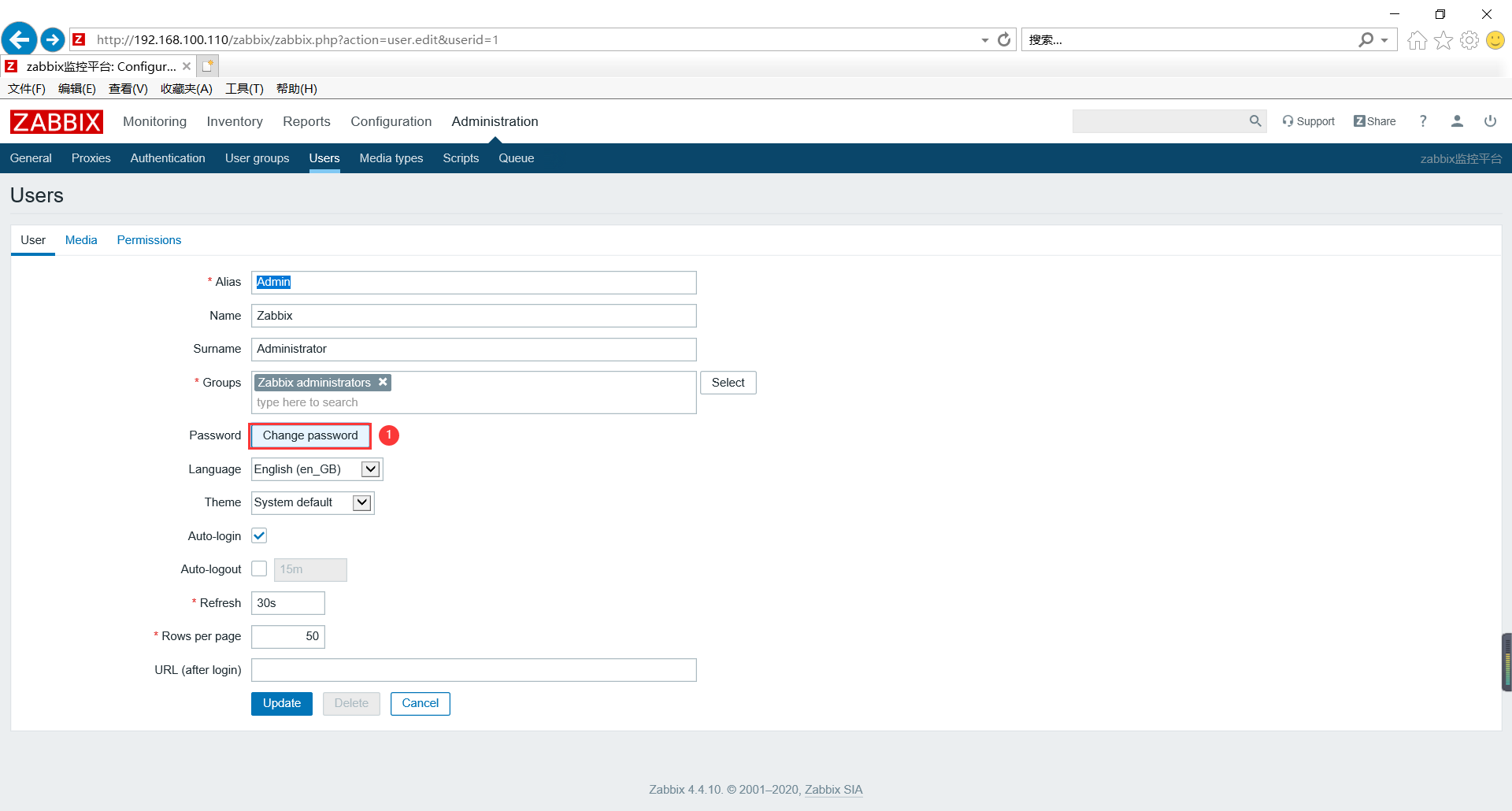1512x811 pixels.
Task: Open the Language dropdown
Action: tap(317, 469)
